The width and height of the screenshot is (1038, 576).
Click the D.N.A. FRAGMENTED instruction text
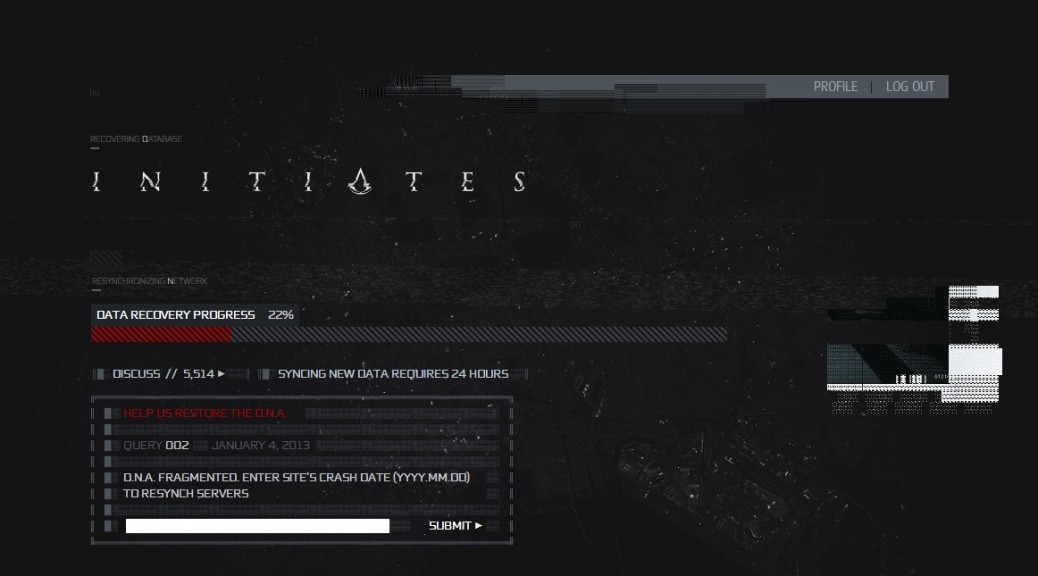297,485
